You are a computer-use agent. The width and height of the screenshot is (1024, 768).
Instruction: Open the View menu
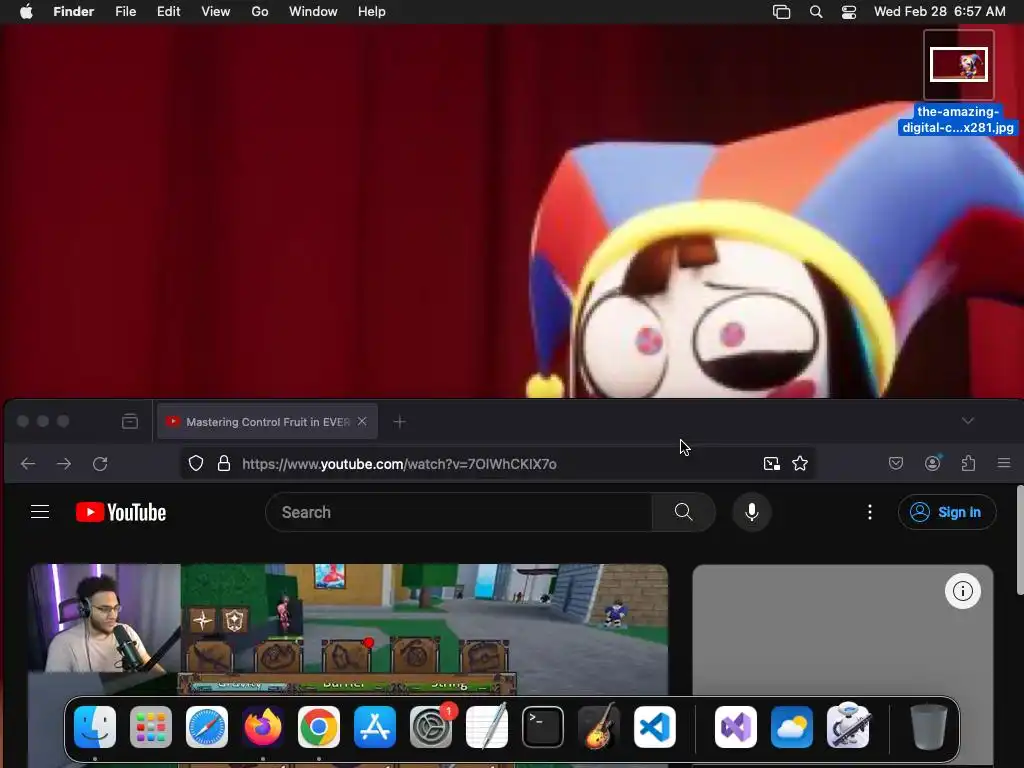pyautogui.click(x=216, y=12)
